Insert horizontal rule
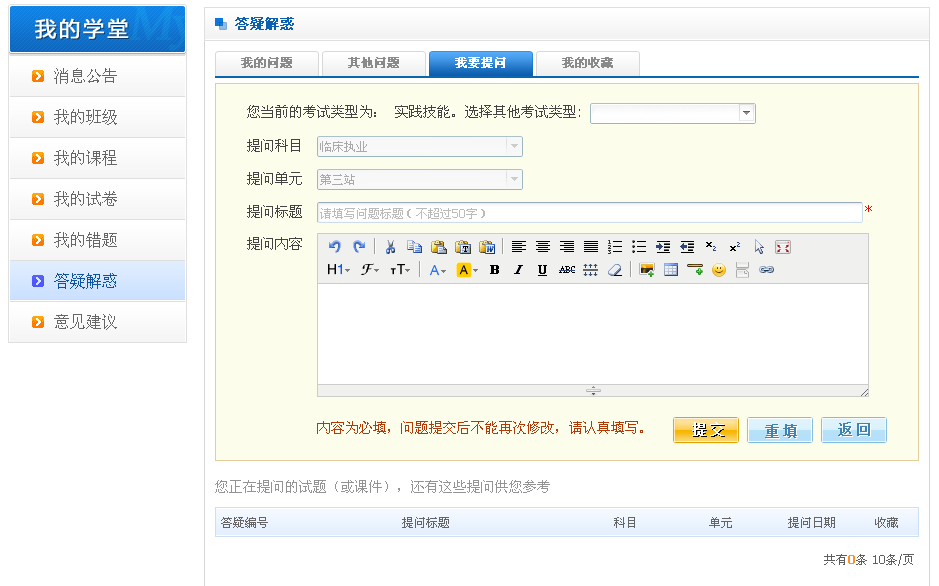Screen dimensions: 939x586 (695, 270)
